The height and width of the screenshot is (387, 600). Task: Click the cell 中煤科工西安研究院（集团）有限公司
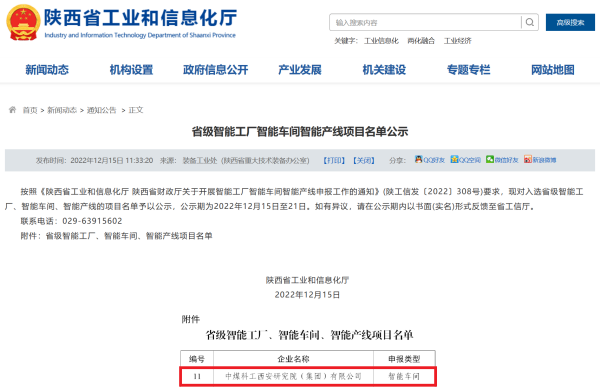click(293, 376)
